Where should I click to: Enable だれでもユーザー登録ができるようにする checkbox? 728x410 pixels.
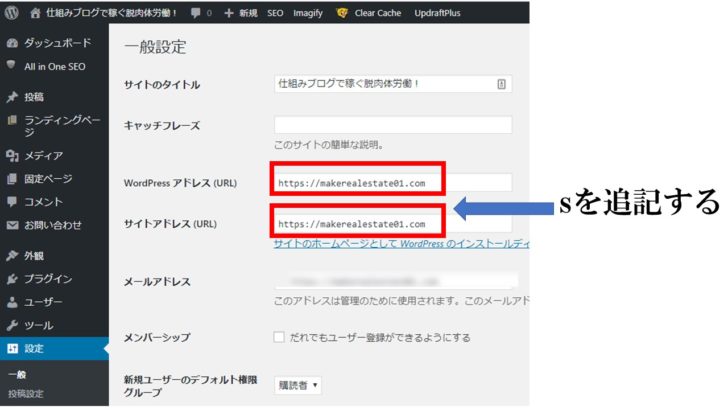pyautogui.click(x=279, y=337)
